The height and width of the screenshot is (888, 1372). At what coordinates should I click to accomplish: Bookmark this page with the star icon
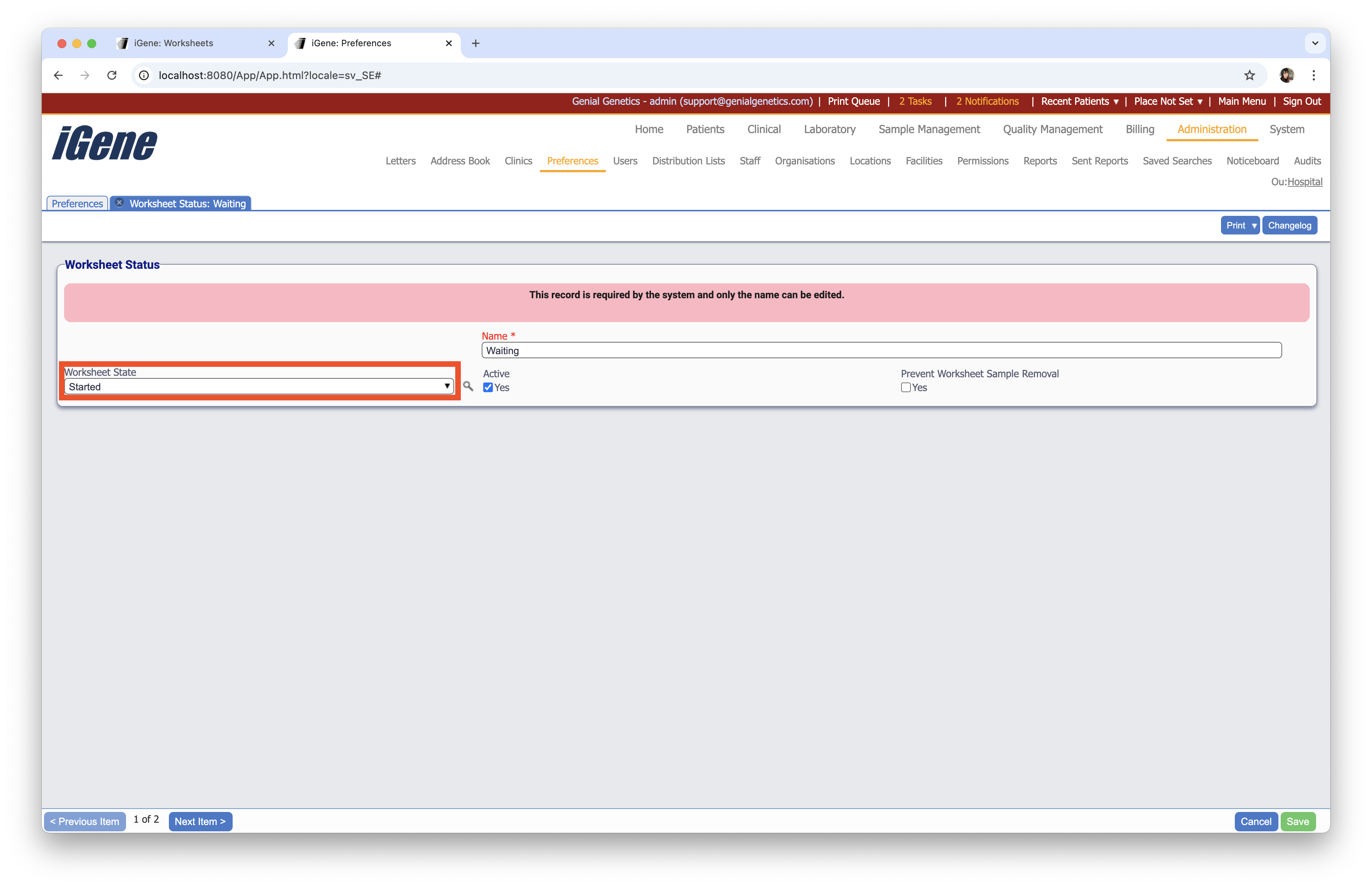point(1249,75)
